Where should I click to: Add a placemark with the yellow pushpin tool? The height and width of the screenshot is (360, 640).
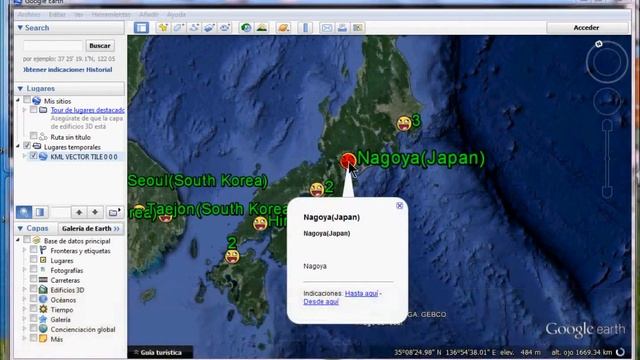[x=163, y=28]
